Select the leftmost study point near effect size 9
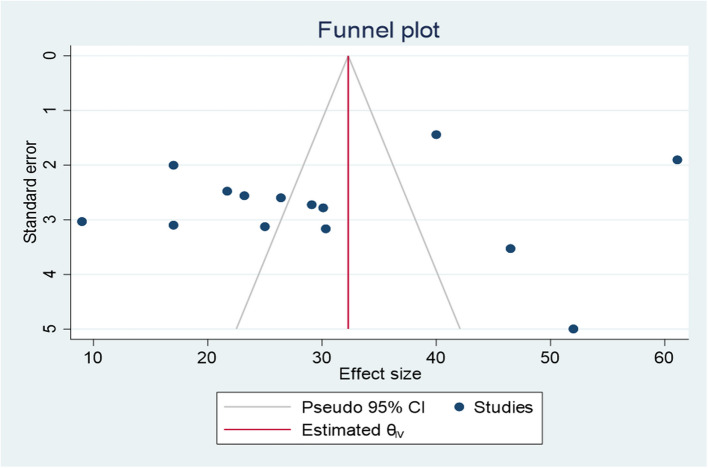This screenshot has height=468, width=708. [82, 222]
